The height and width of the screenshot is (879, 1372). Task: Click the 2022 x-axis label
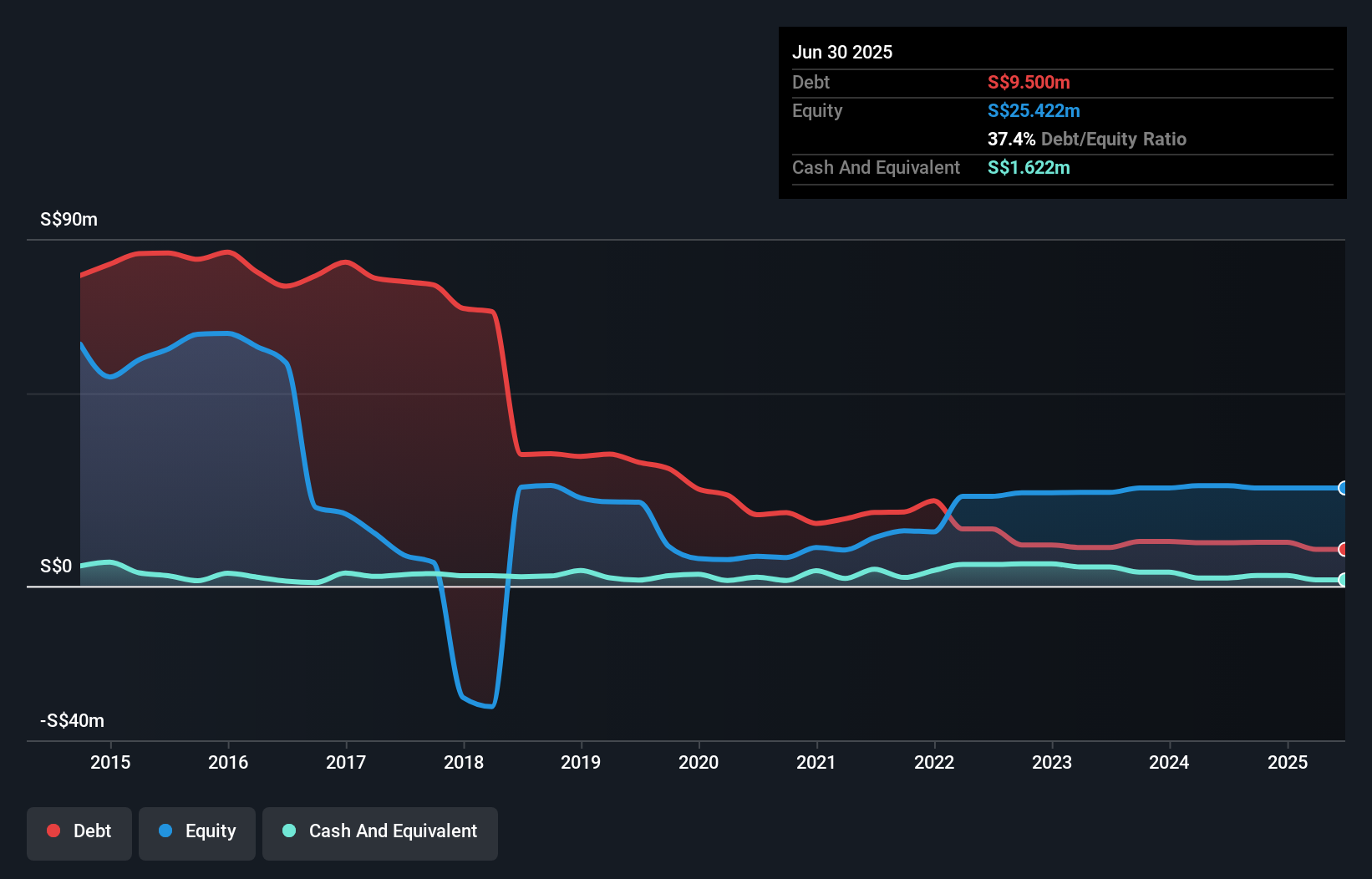tap(934, 762)
